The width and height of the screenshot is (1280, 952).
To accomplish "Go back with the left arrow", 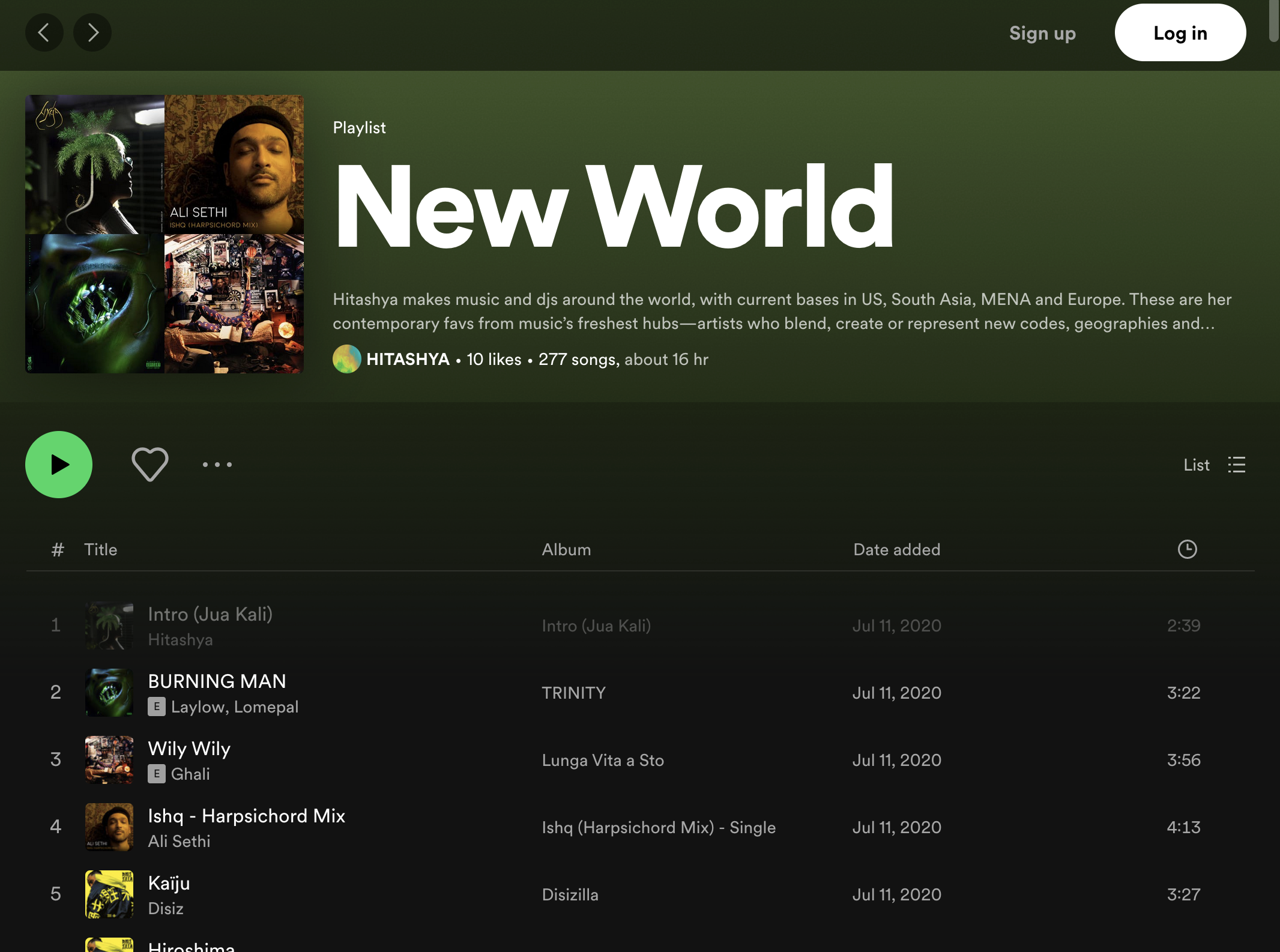I will point(44,32).
